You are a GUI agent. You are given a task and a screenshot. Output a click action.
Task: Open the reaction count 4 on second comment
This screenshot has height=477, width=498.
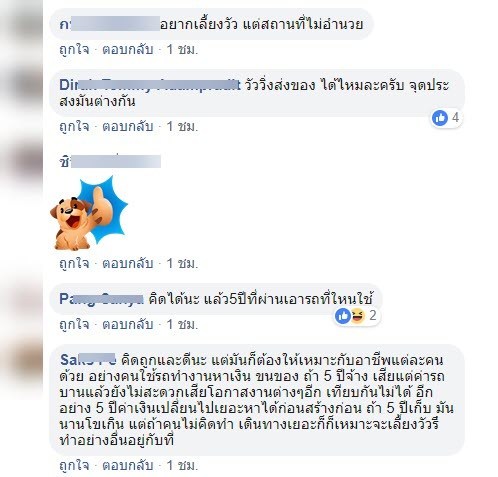click(455, 117)
